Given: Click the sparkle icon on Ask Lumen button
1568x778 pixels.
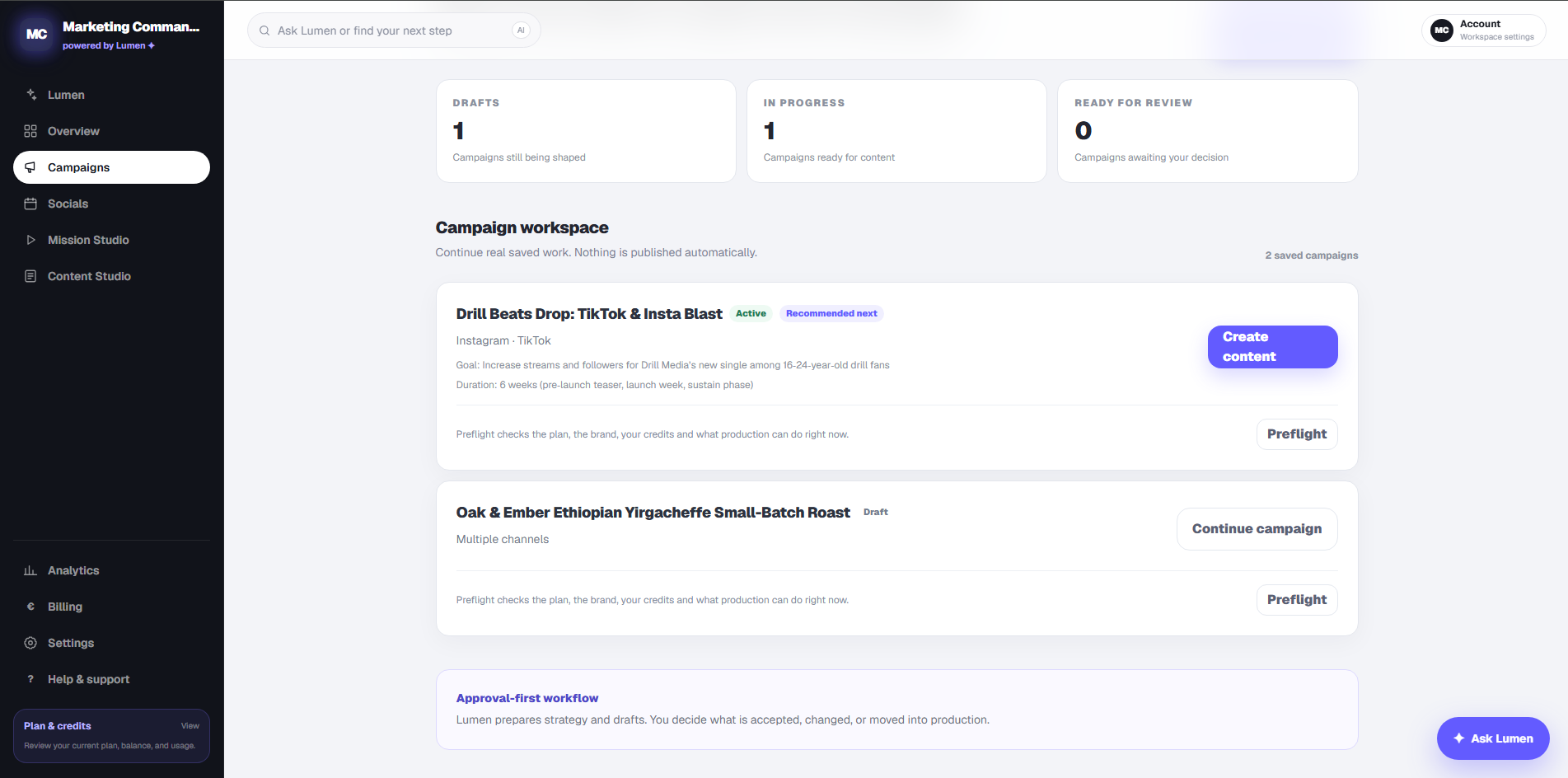Looking at the screenshot, I should point(1458,738).
